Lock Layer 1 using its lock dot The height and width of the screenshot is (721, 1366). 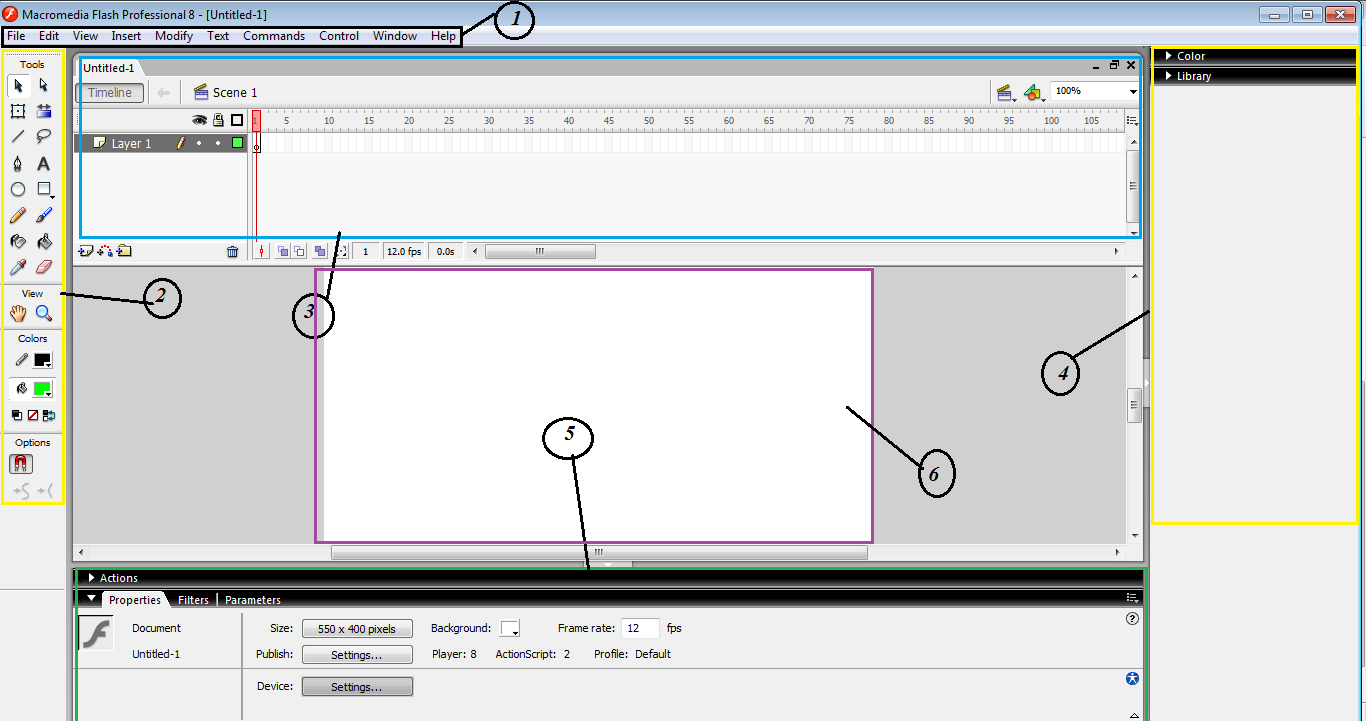coord(218,144)
